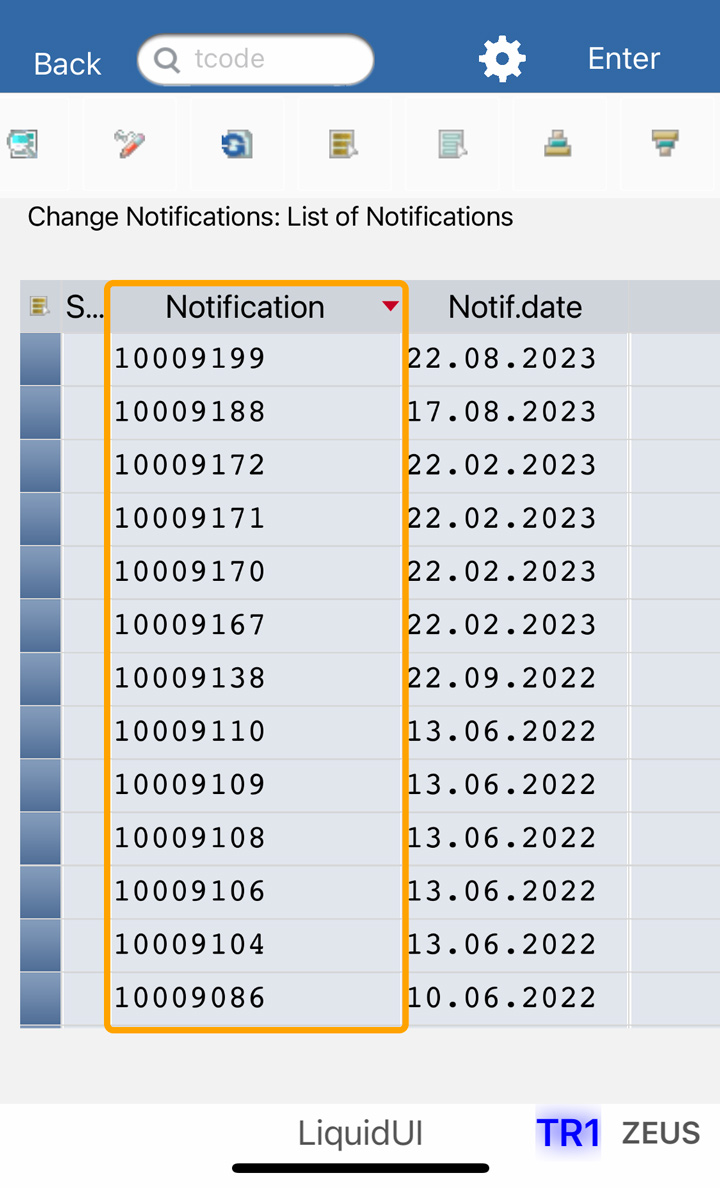Click the pencil Change Notification icon

(x=129, y=144)
